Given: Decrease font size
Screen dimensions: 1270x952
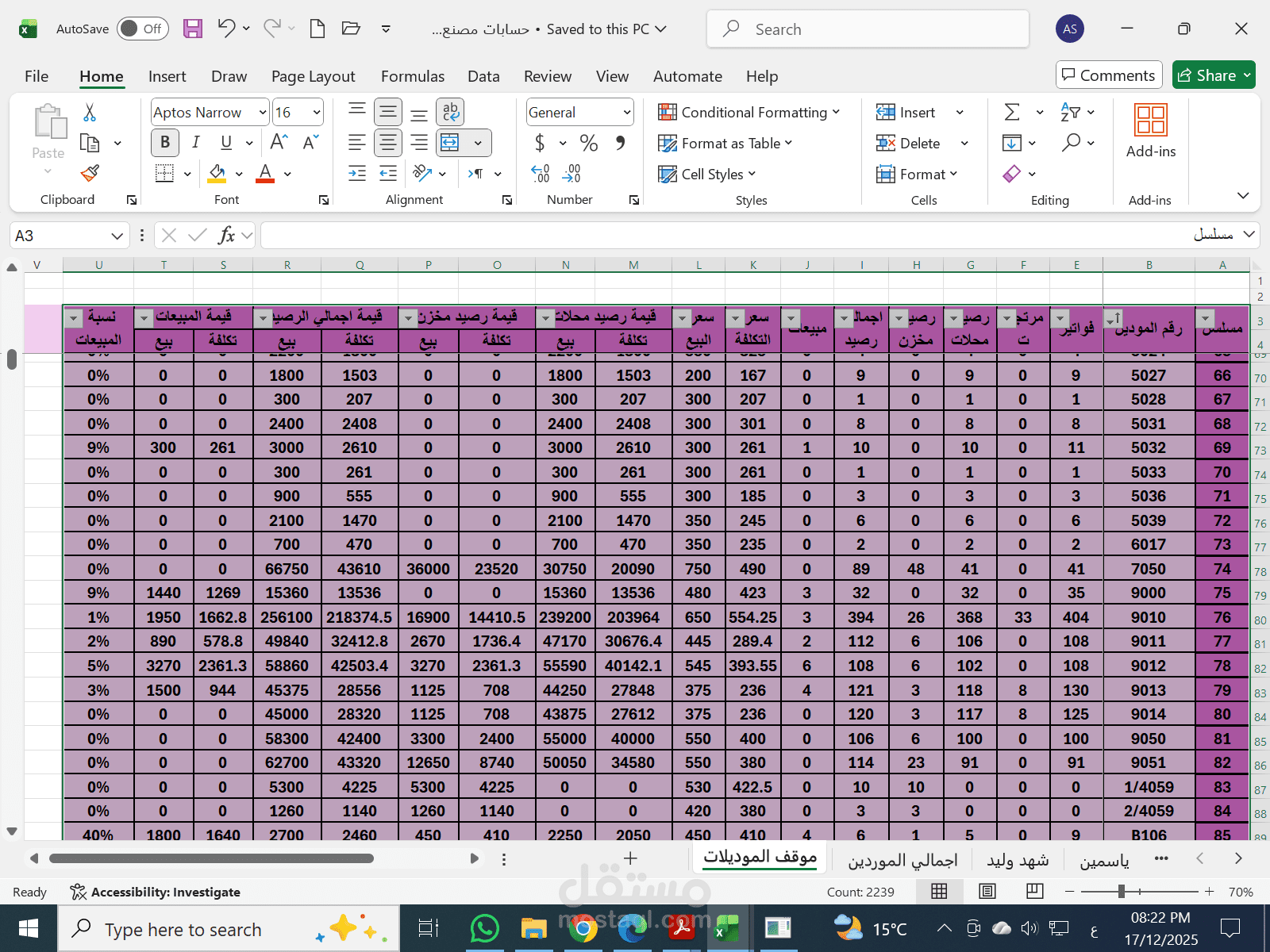Looking at the screenshot, I should point(310,143).
